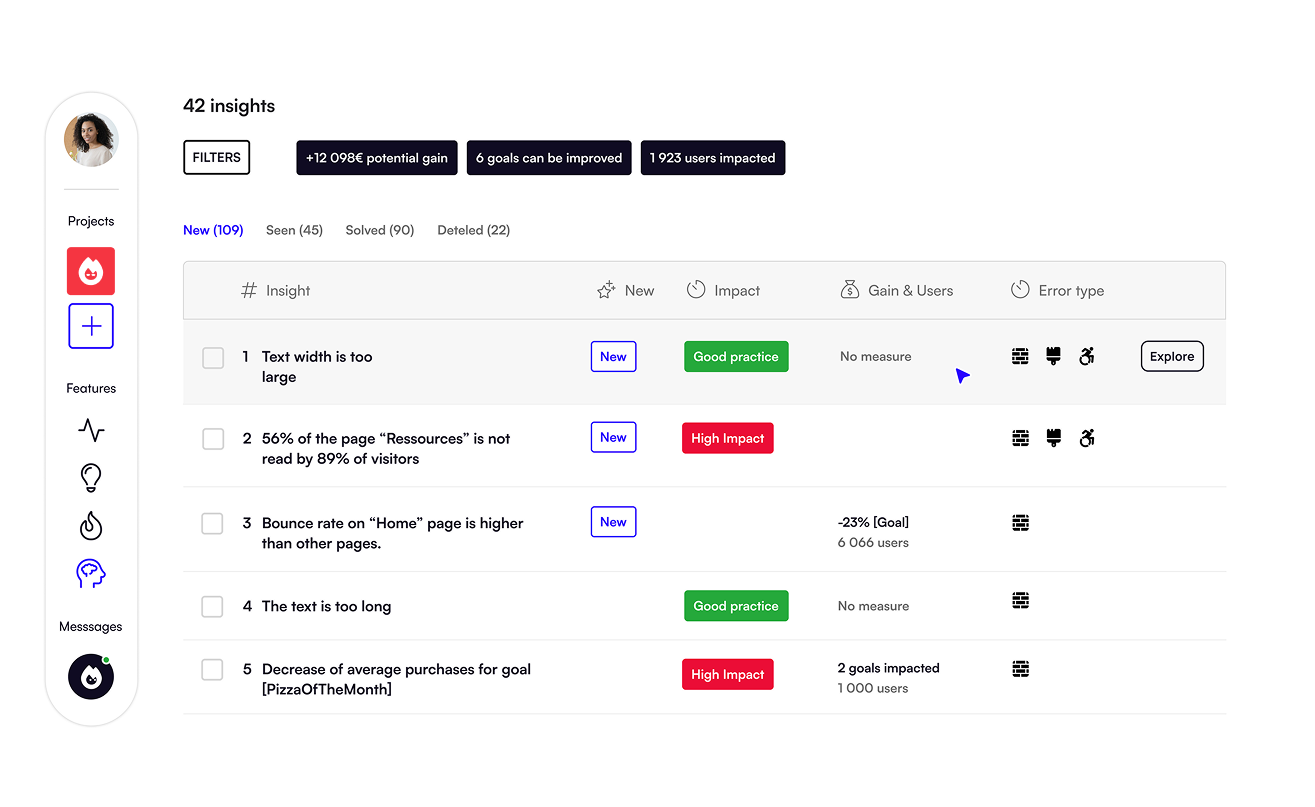The height and width of the screenshot is (807, 1315).
Task: Open the red flame project icon
Action: [91, 271]
